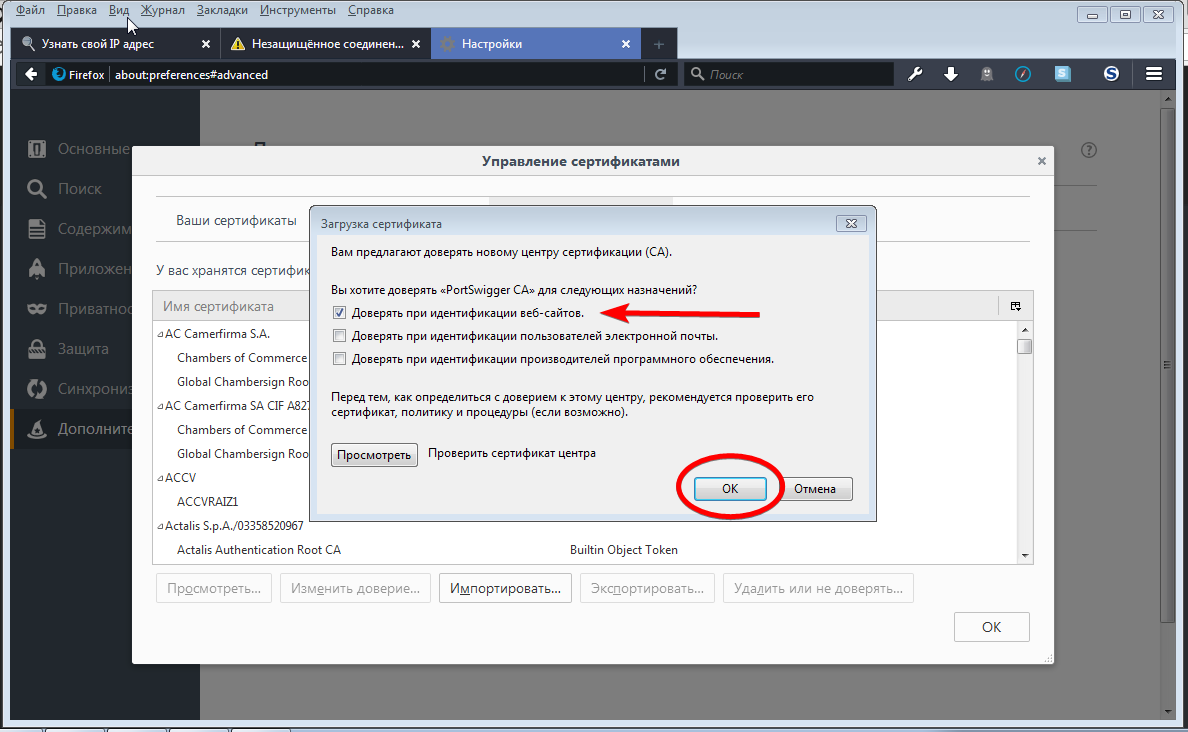
Task: Open the Журнал menu
Action: [x=162, y=10]
